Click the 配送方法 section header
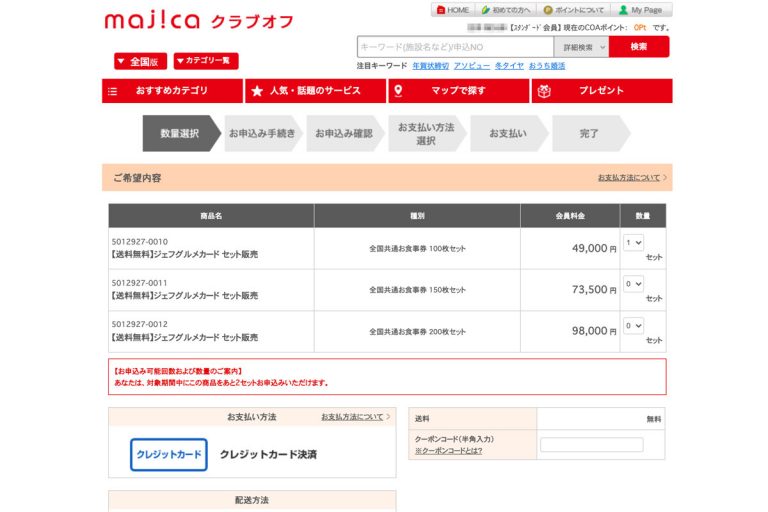This screenshot has height=512, width=768. click(252, 500)
